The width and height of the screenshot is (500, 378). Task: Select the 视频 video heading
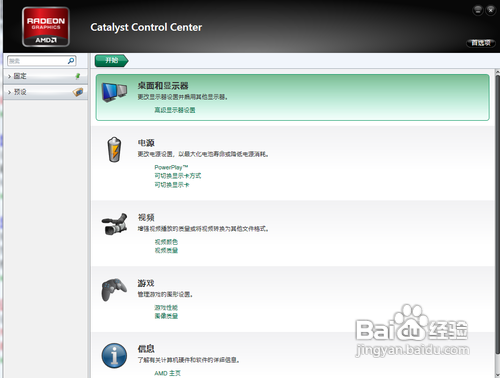[x=146, y=218]
